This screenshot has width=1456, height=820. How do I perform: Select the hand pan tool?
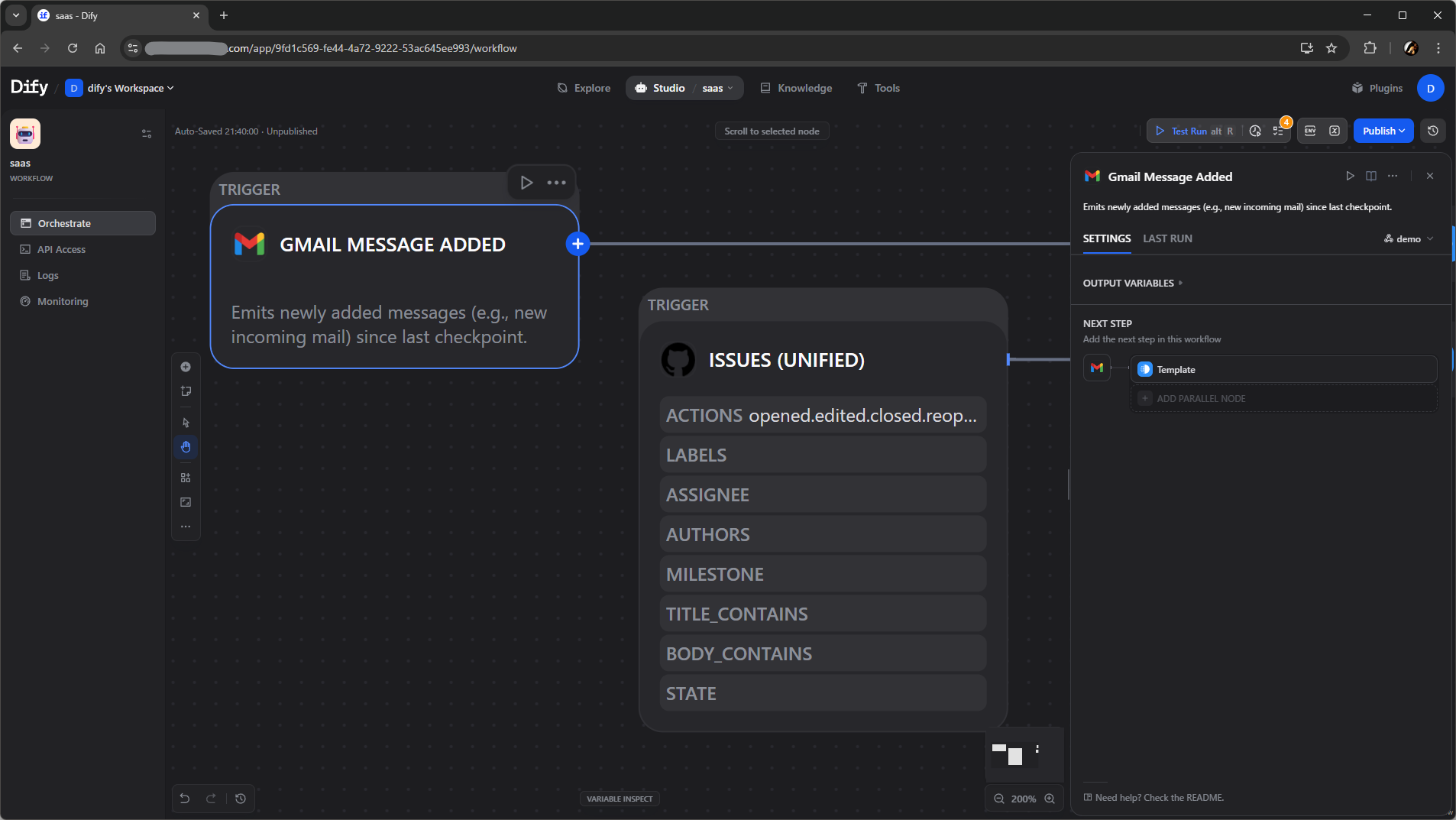coord(186,447)
